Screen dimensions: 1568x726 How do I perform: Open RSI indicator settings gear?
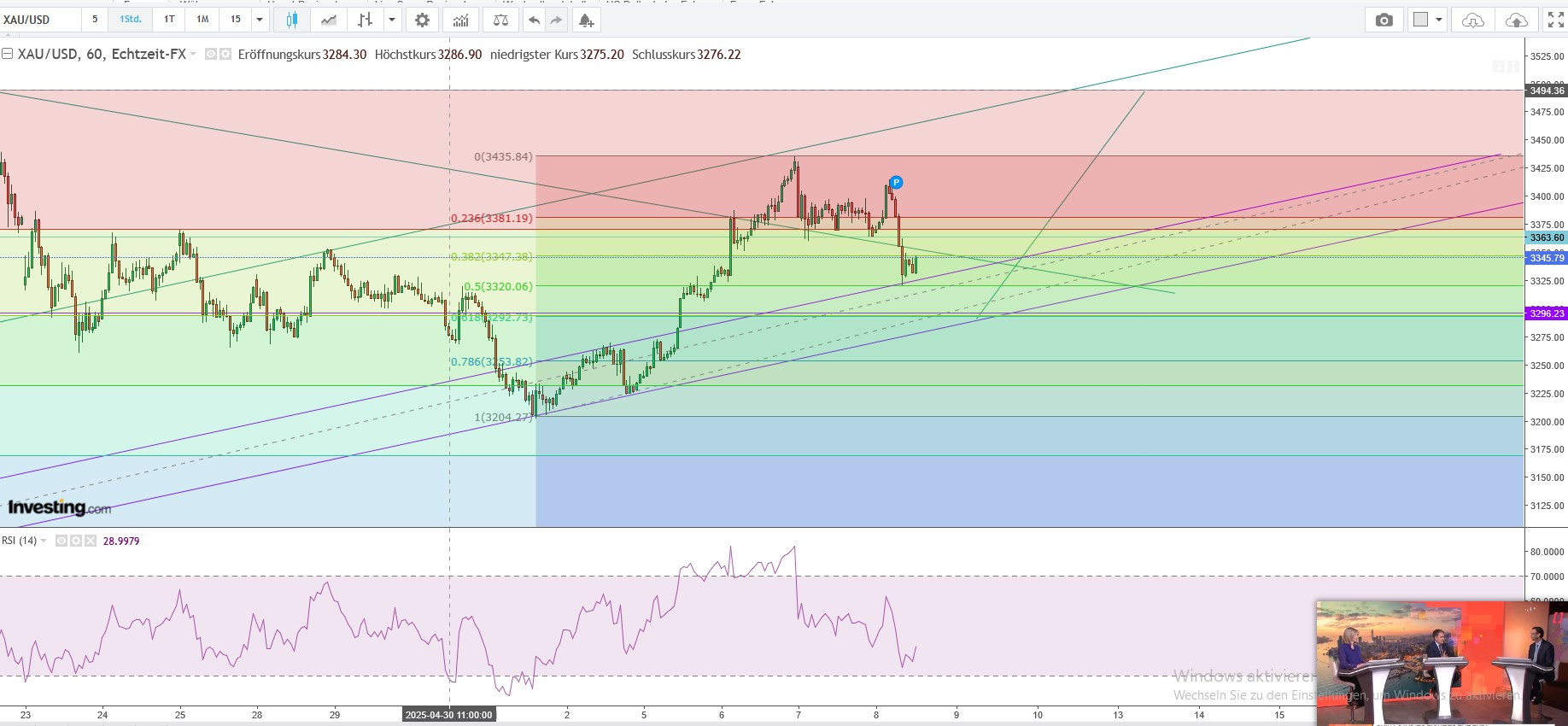click(x=76, y=541)
